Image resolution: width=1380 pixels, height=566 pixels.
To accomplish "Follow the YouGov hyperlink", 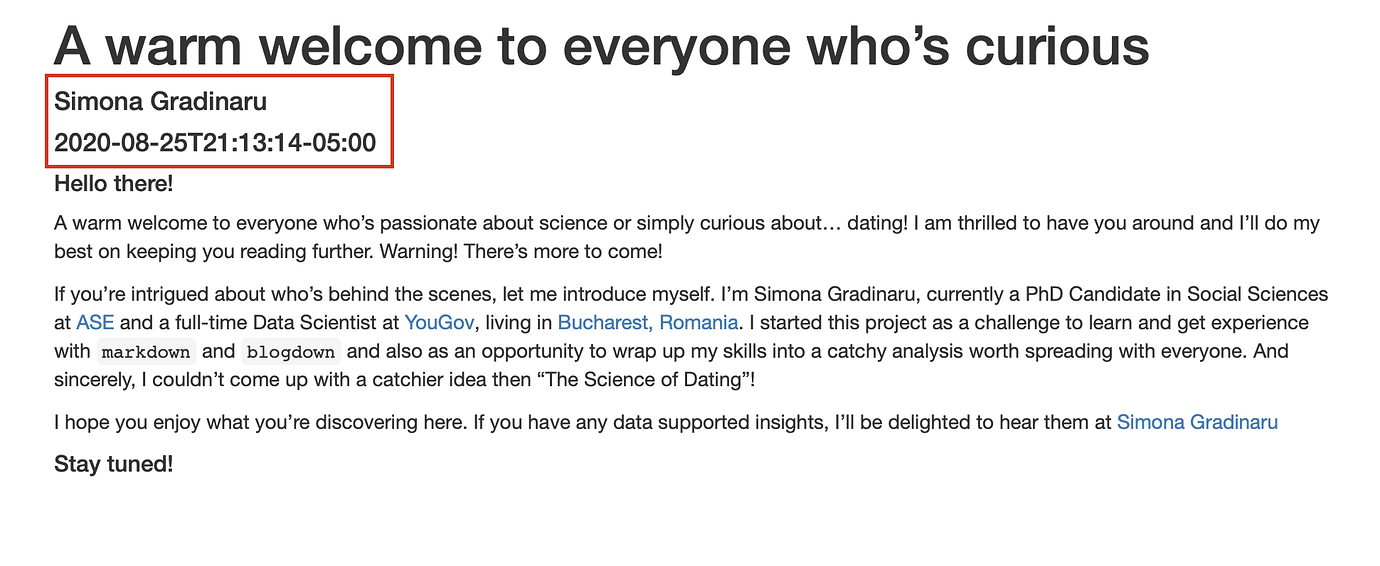I will [x=439, y=323].
